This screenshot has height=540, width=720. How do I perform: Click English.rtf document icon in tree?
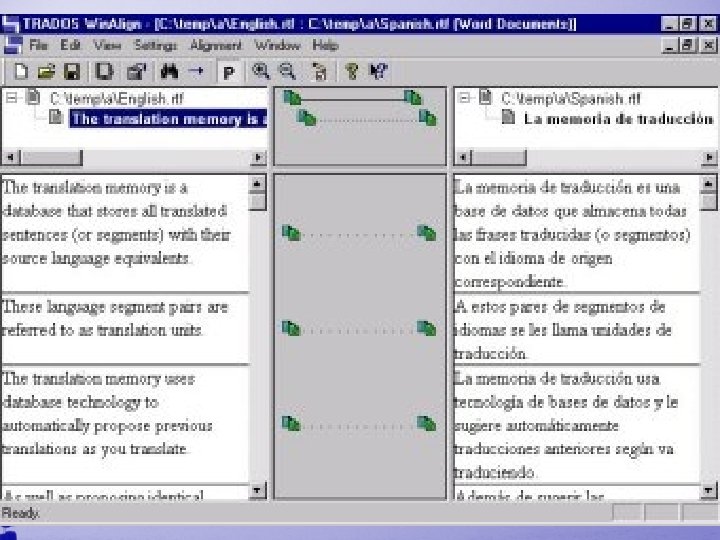click(x=34, y=97)
